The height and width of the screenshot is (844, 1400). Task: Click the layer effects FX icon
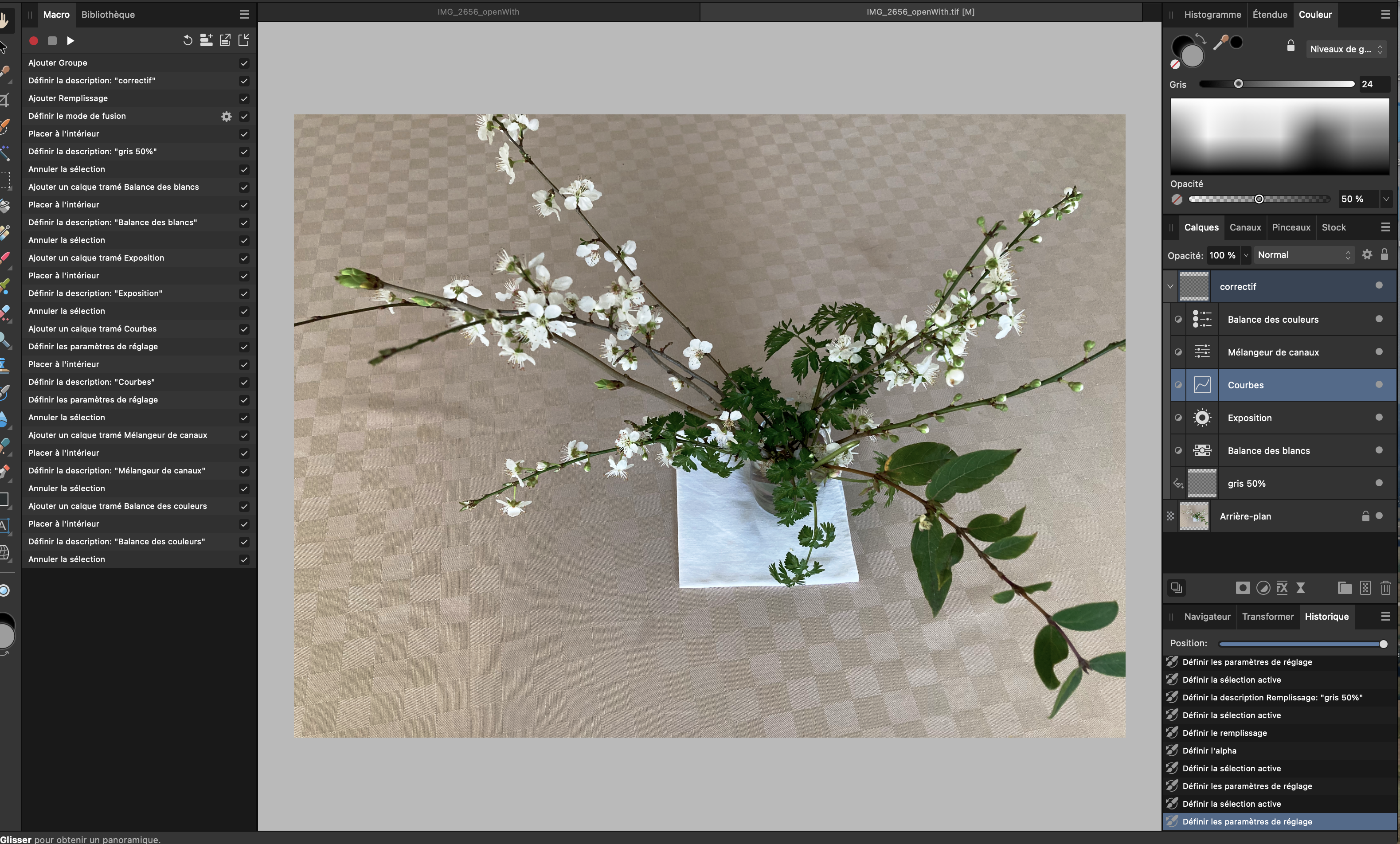[x=1282, y=588]
